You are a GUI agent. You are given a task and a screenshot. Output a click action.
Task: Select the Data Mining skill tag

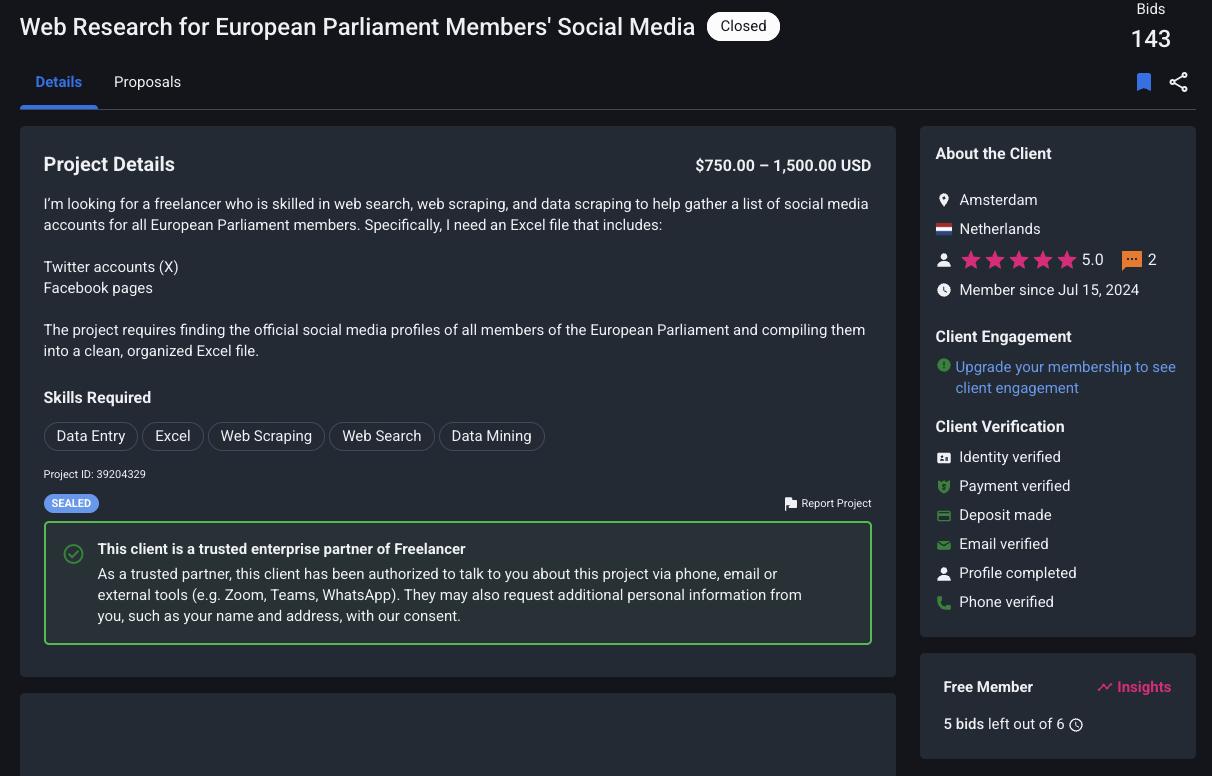click(x=492, y=436)
